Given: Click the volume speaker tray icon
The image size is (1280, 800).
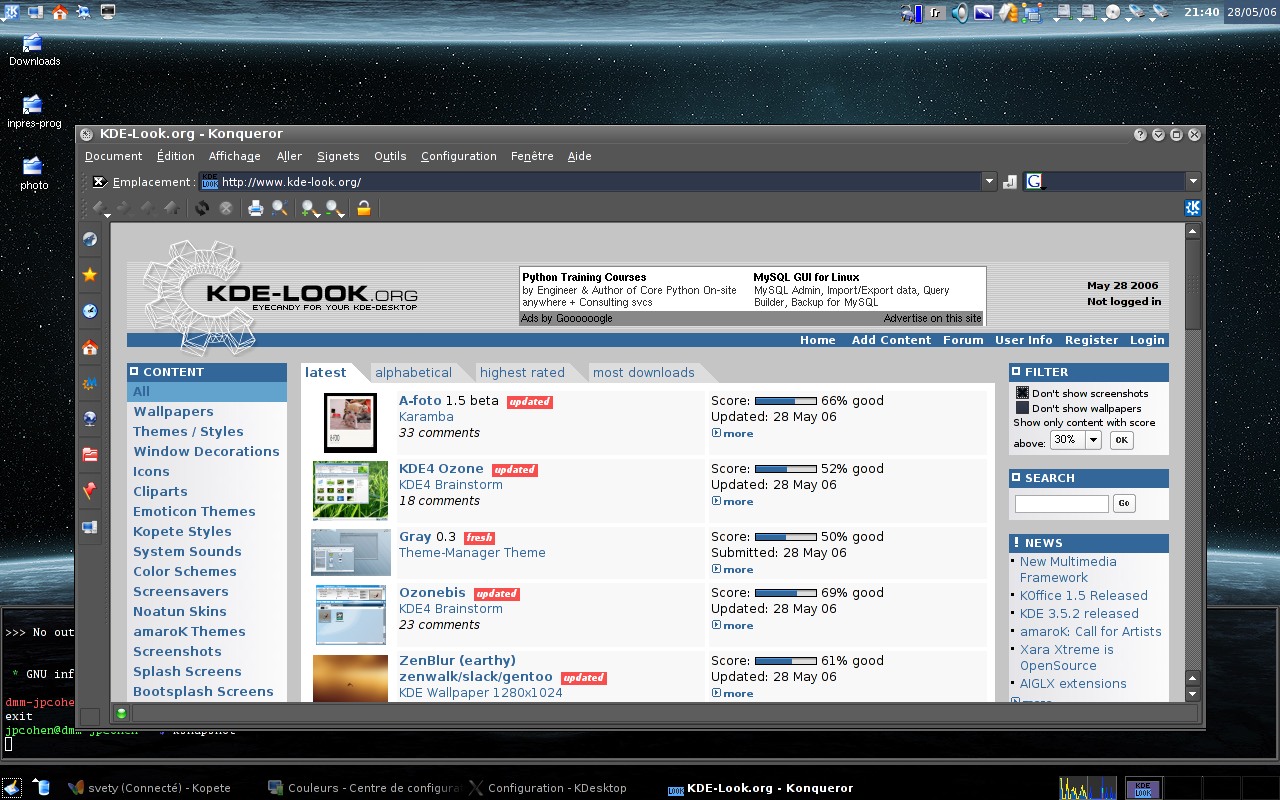Looking at the screenshot, I should [x=960, y=12].
